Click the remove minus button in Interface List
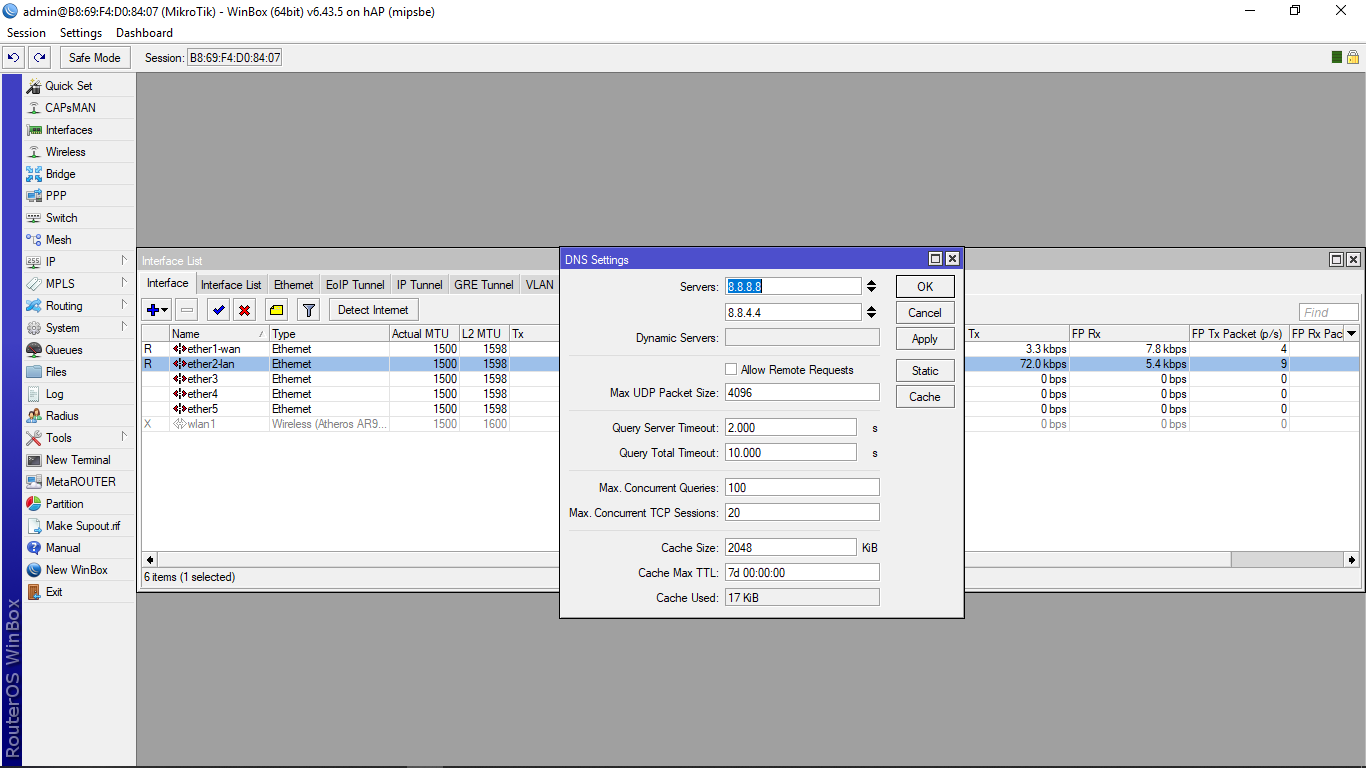1366x768 pixels. click(x=187, y=310)
